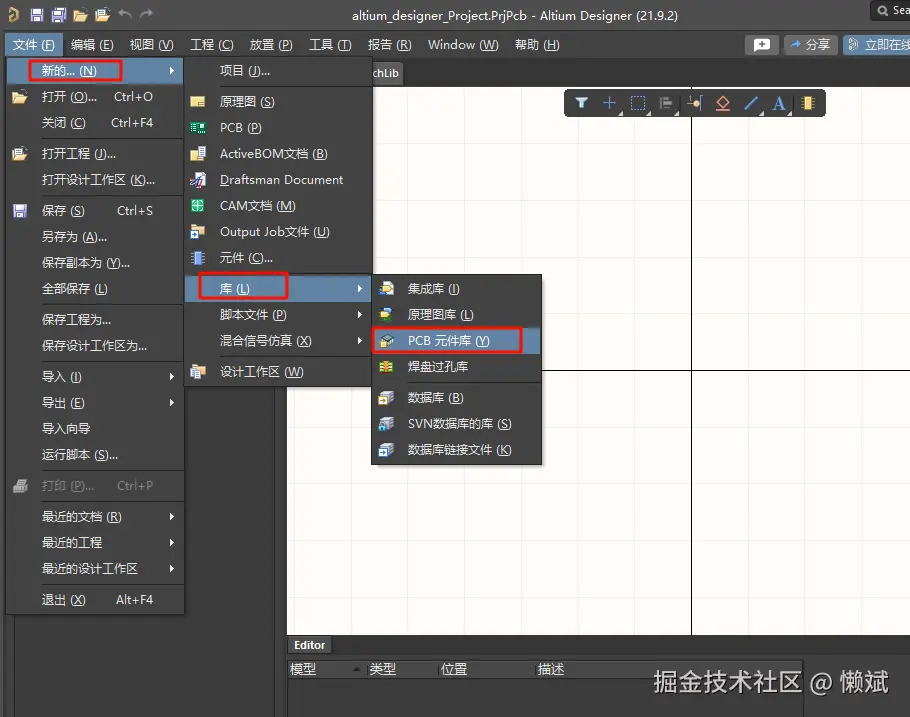This screenshot has height=717, width=910.
Task: Choose 原理图库 (L) in library submenu
Action: coord(456,315)
